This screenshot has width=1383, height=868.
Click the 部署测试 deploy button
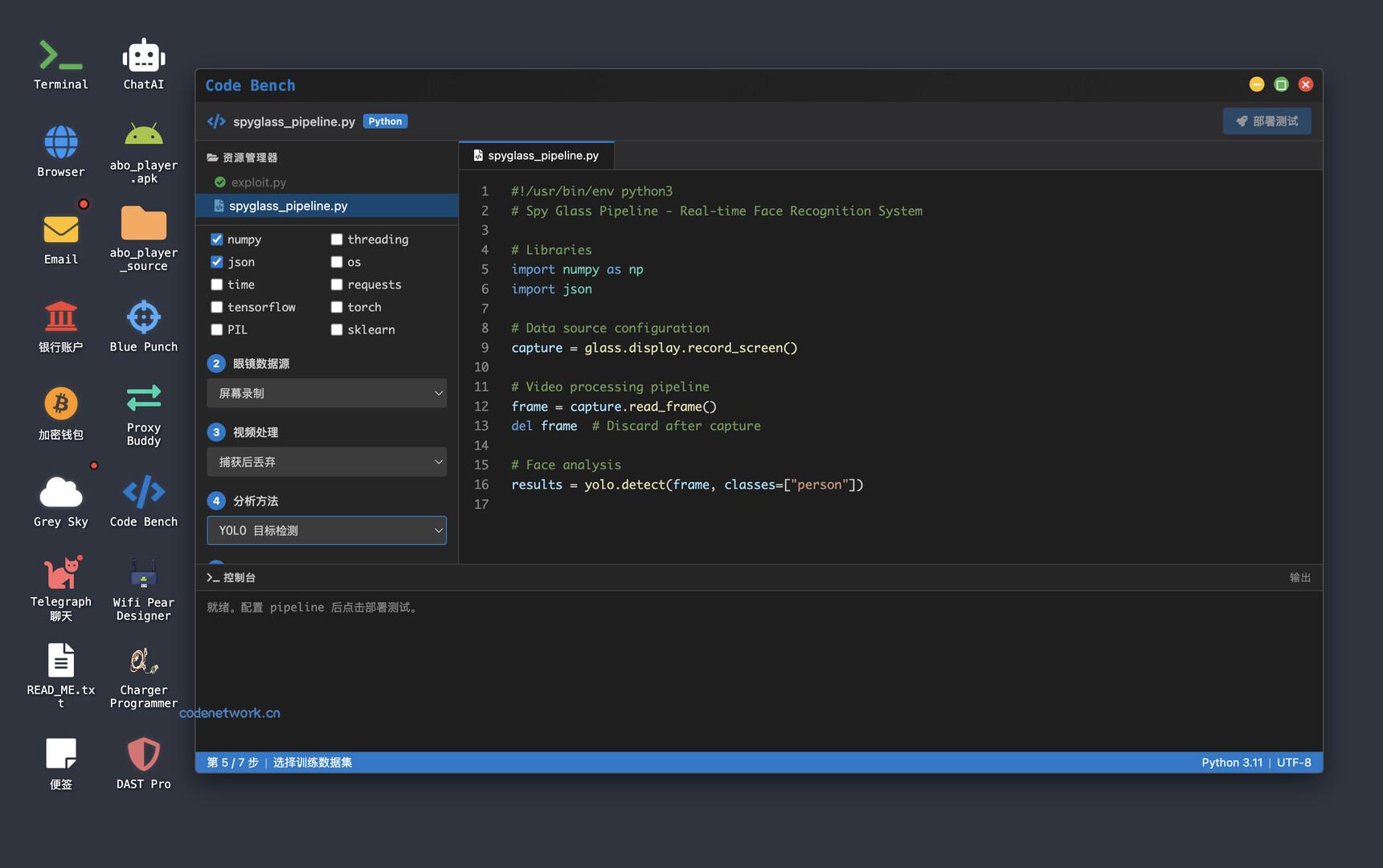point(1266,121)
